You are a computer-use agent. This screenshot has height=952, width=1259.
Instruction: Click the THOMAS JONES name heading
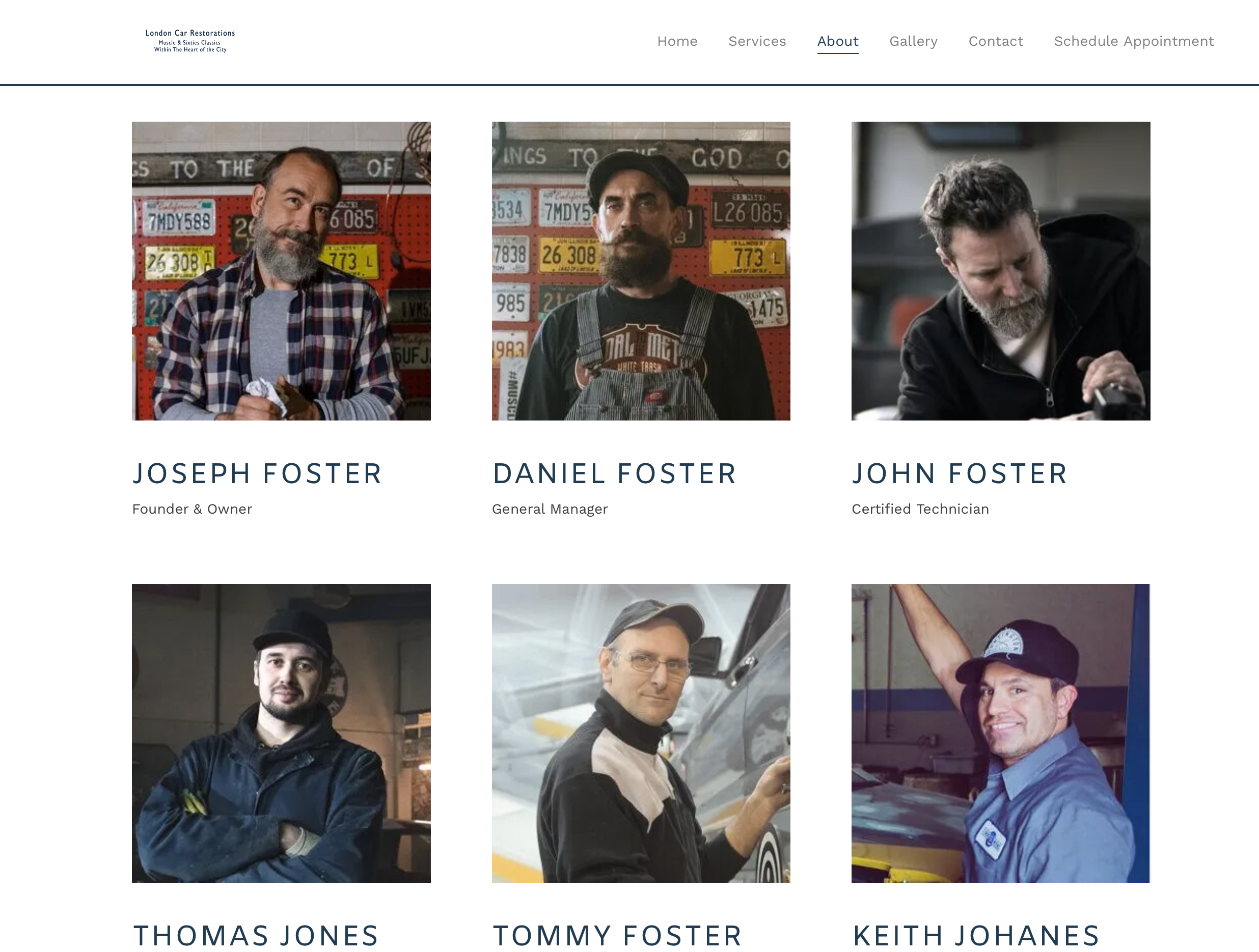(x=256, y=936)
